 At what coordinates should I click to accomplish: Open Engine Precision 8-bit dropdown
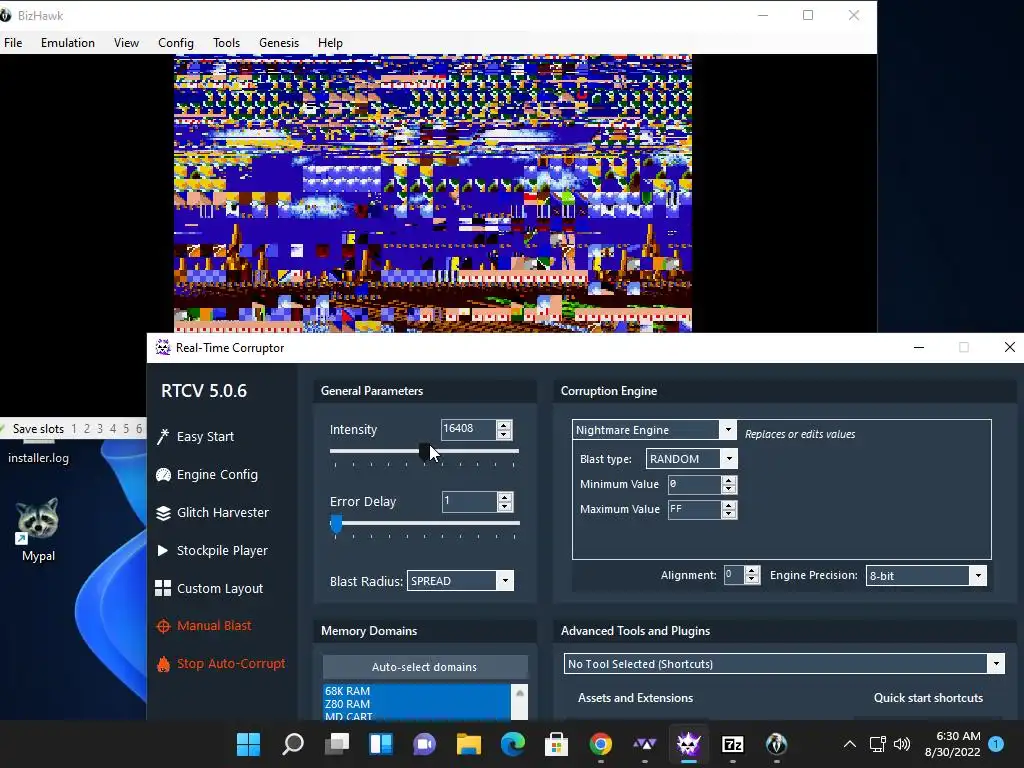pos(978,575)
